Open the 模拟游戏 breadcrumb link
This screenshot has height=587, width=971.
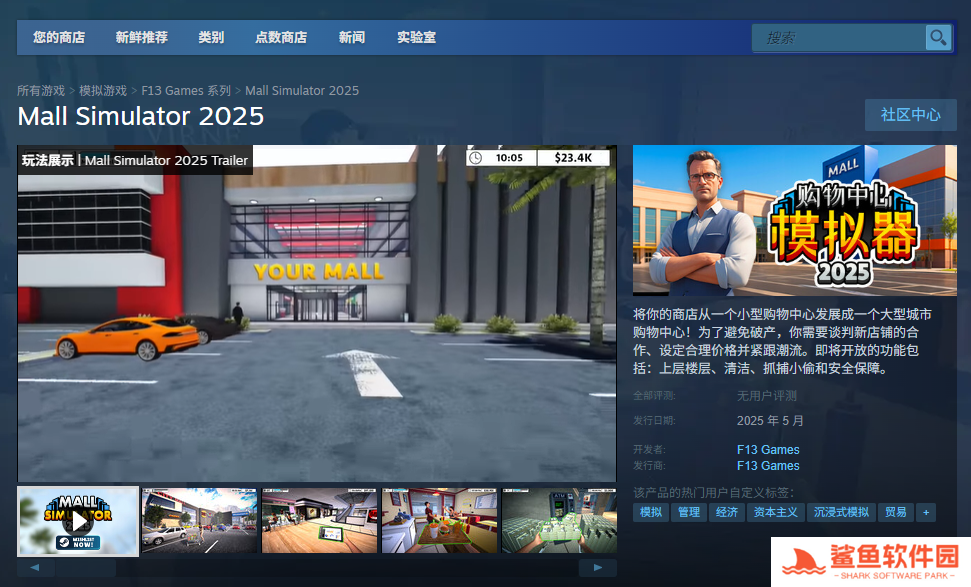pyautogui.click(x=103, y=91)
